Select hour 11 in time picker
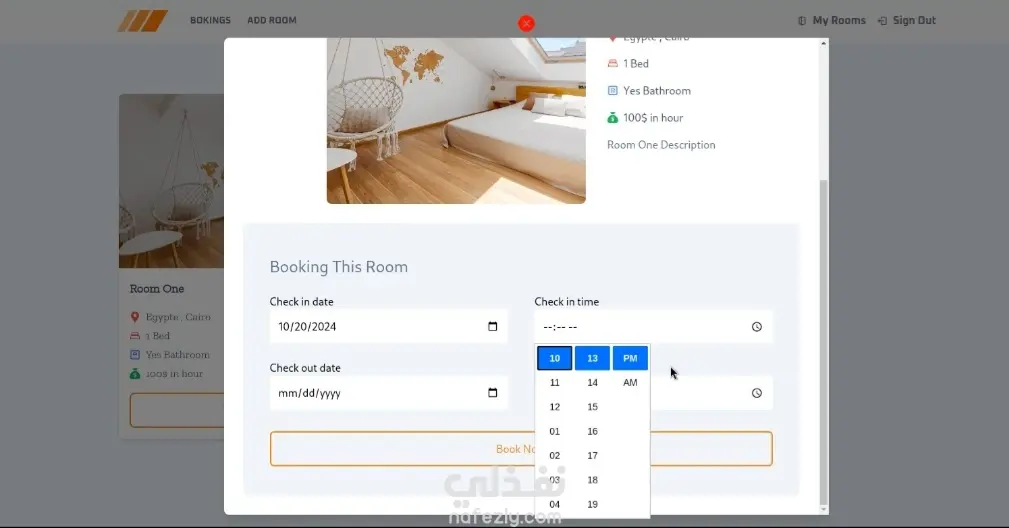Image resolution: width=1009 pixels, height=528 pixels. point(555,383)
